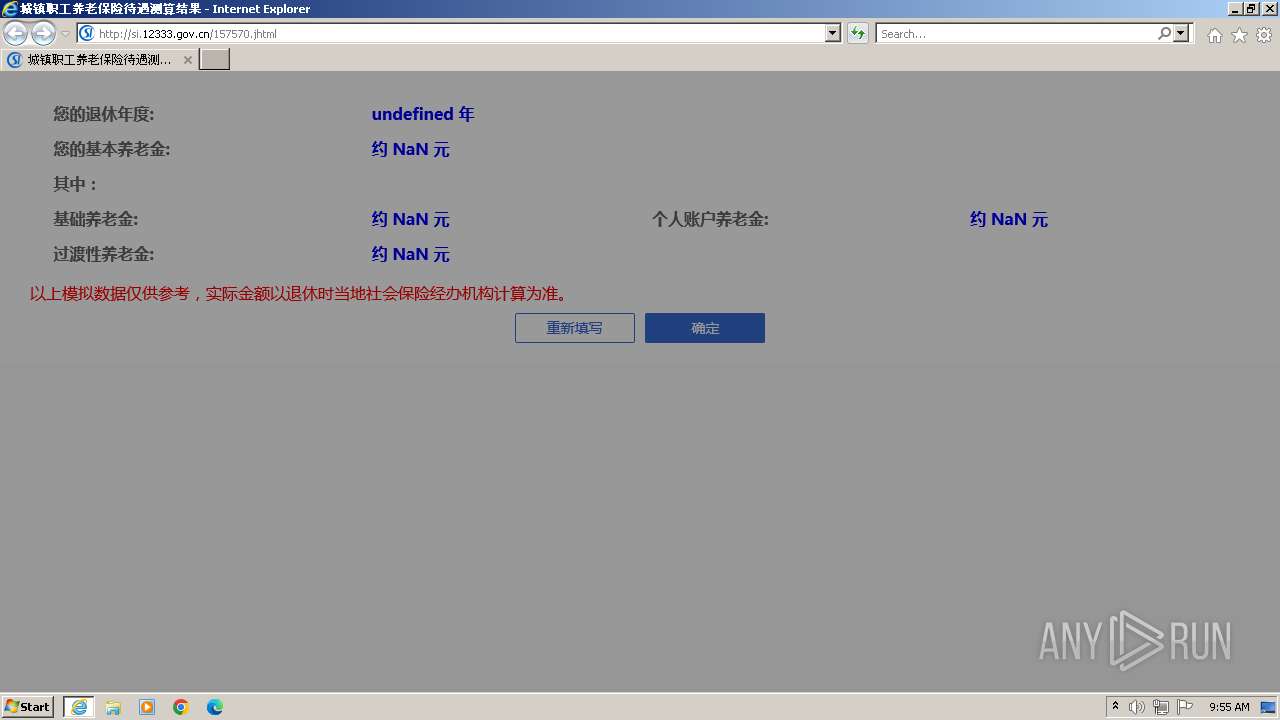Close the current browser tab
This screenshot has width=1280, height=720.
coord(188,60)
